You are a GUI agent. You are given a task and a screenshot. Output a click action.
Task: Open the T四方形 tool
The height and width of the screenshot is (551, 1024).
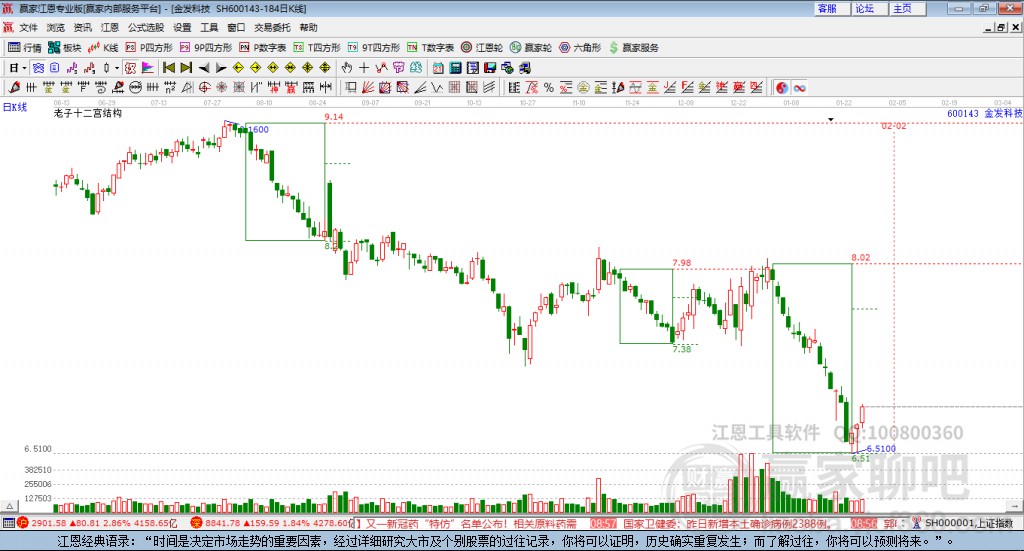(317, 48)
